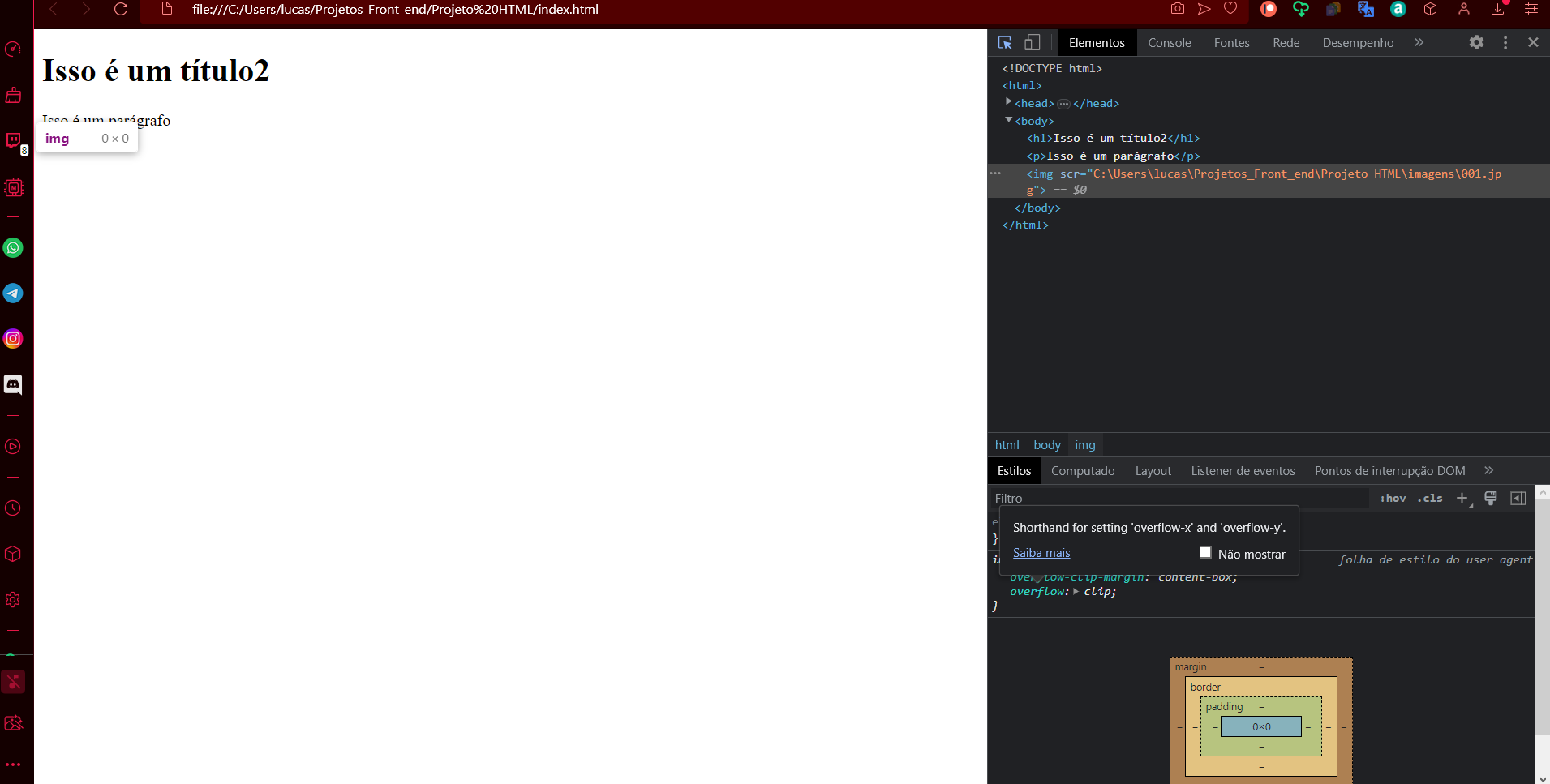1550x784 pixels.
Task: Open sidebar three-dots more options
Action: point(13,765)
